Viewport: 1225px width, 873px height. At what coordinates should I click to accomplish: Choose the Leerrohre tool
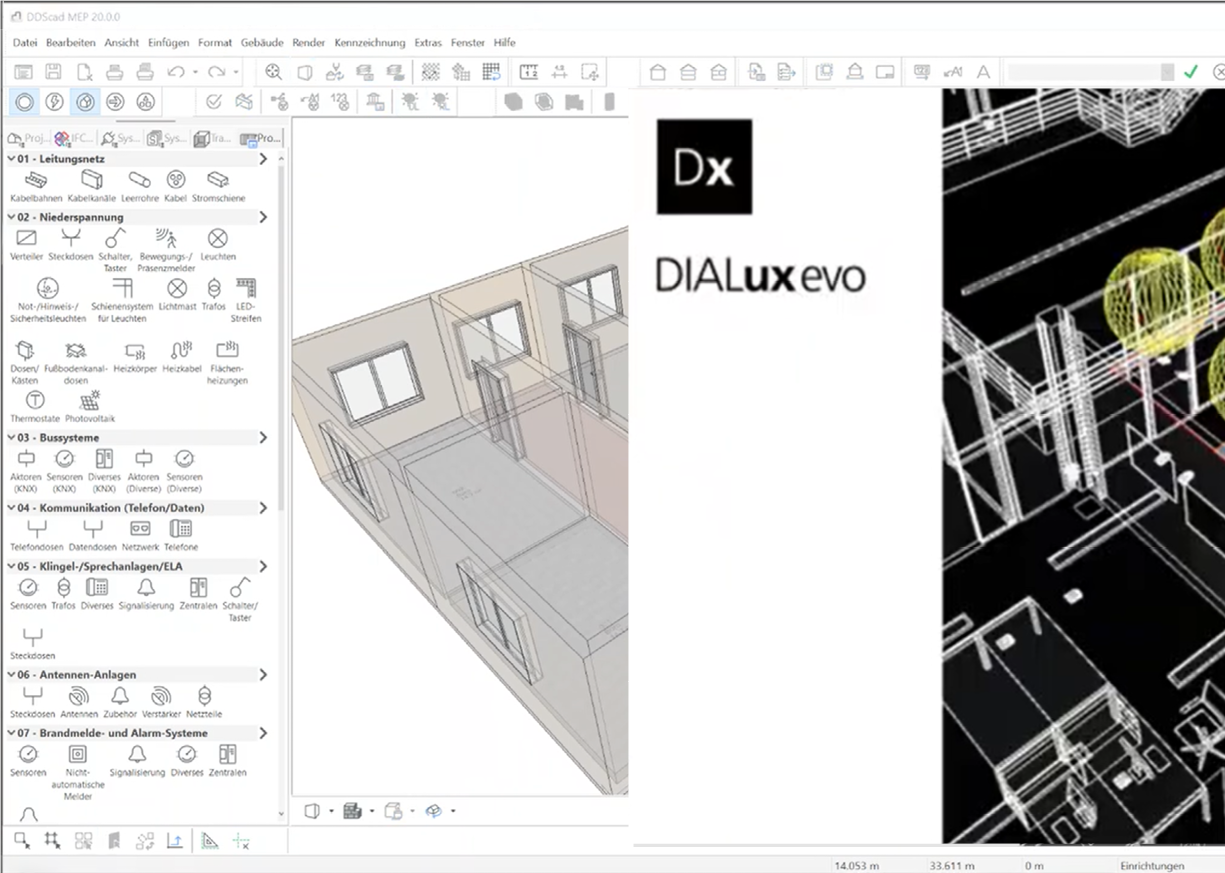pos(140,186)
